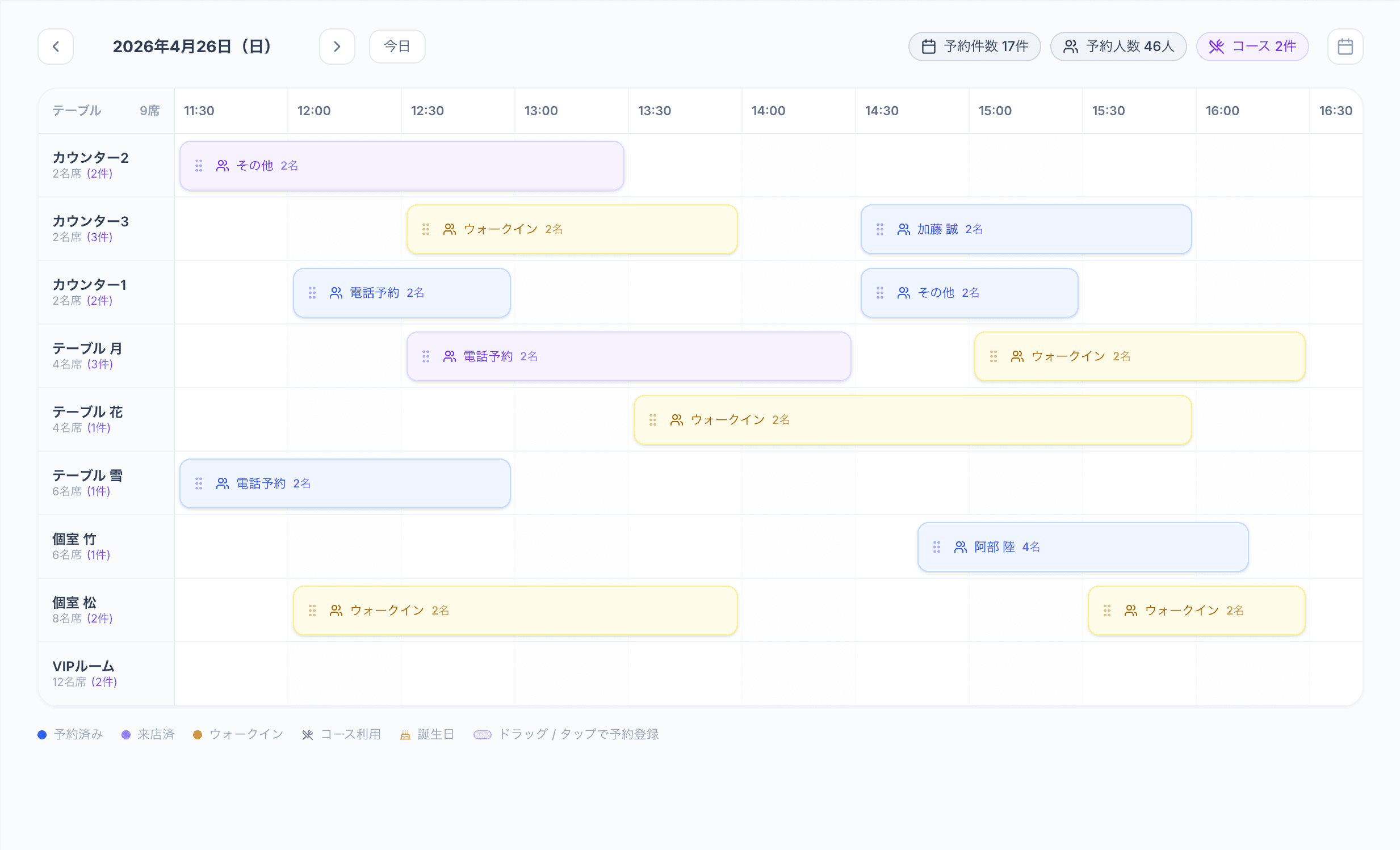Screen dimensions: 1400x850
Task: Click drag handle on カウンター2 その他 reservation
Action: click(198, 166)
